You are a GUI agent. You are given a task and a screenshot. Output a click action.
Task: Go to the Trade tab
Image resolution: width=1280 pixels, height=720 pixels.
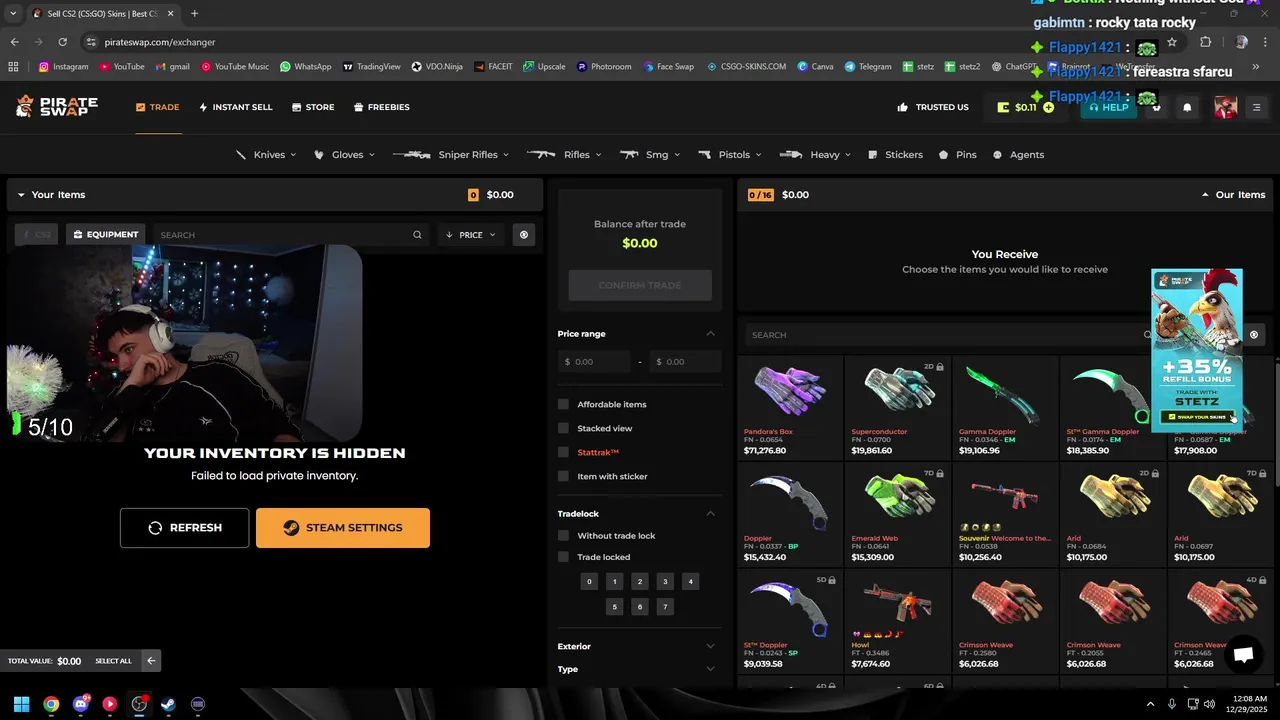tap(158, 107)
